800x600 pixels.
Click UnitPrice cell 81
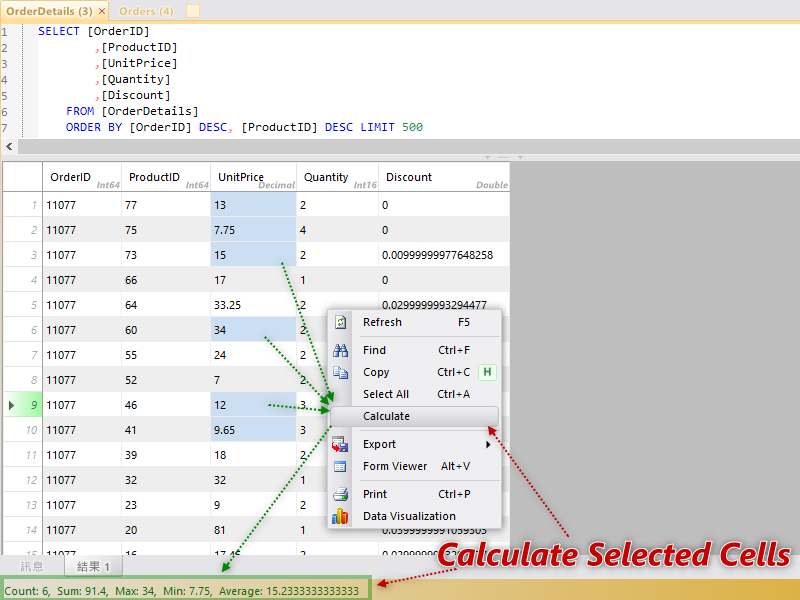click(253, 530)
